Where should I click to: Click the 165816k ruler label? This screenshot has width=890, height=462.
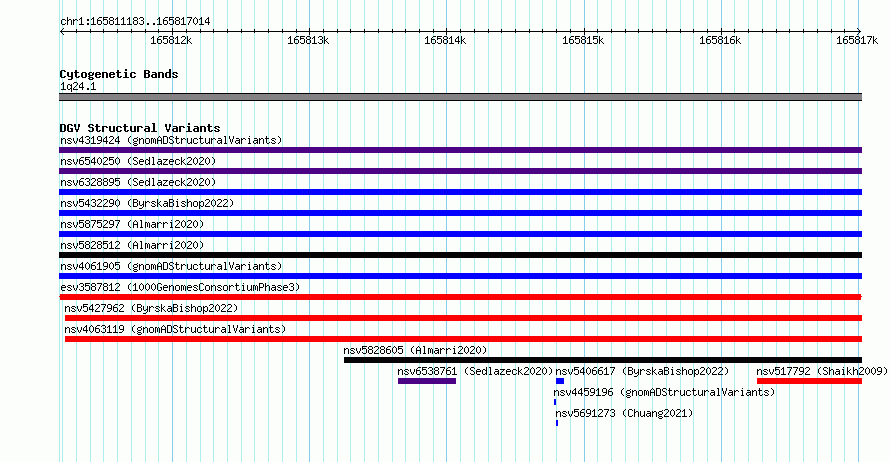tap(720, 40)
